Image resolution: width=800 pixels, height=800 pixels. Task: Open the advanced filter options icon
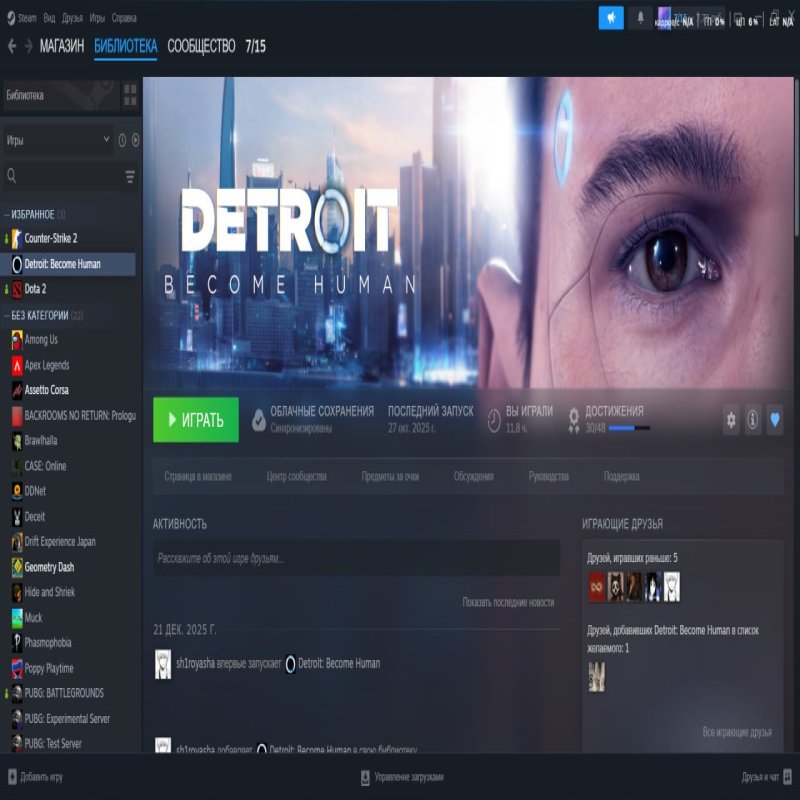130,177
